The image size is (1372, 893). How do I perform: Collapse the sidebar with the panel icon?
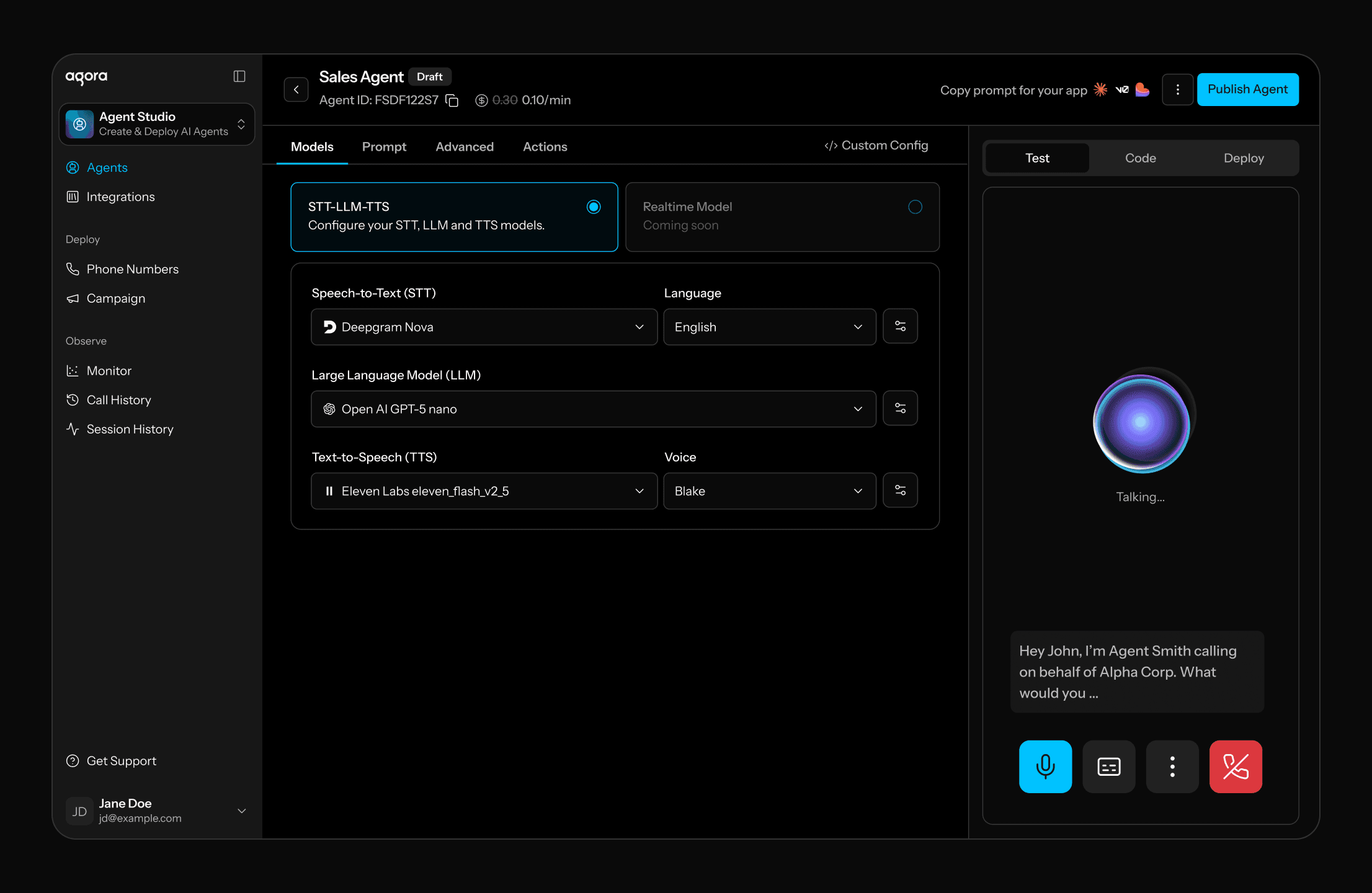[239, 76]
